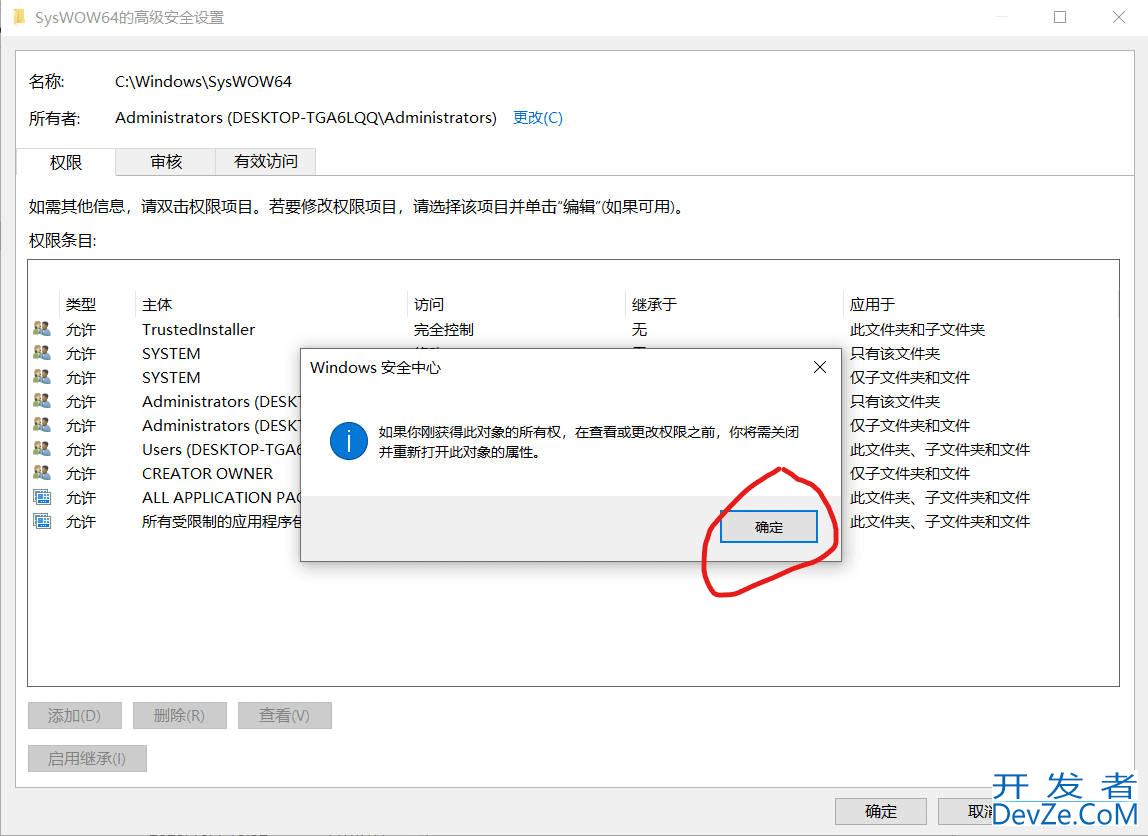Click the 添加(D) button

(75, 715)
